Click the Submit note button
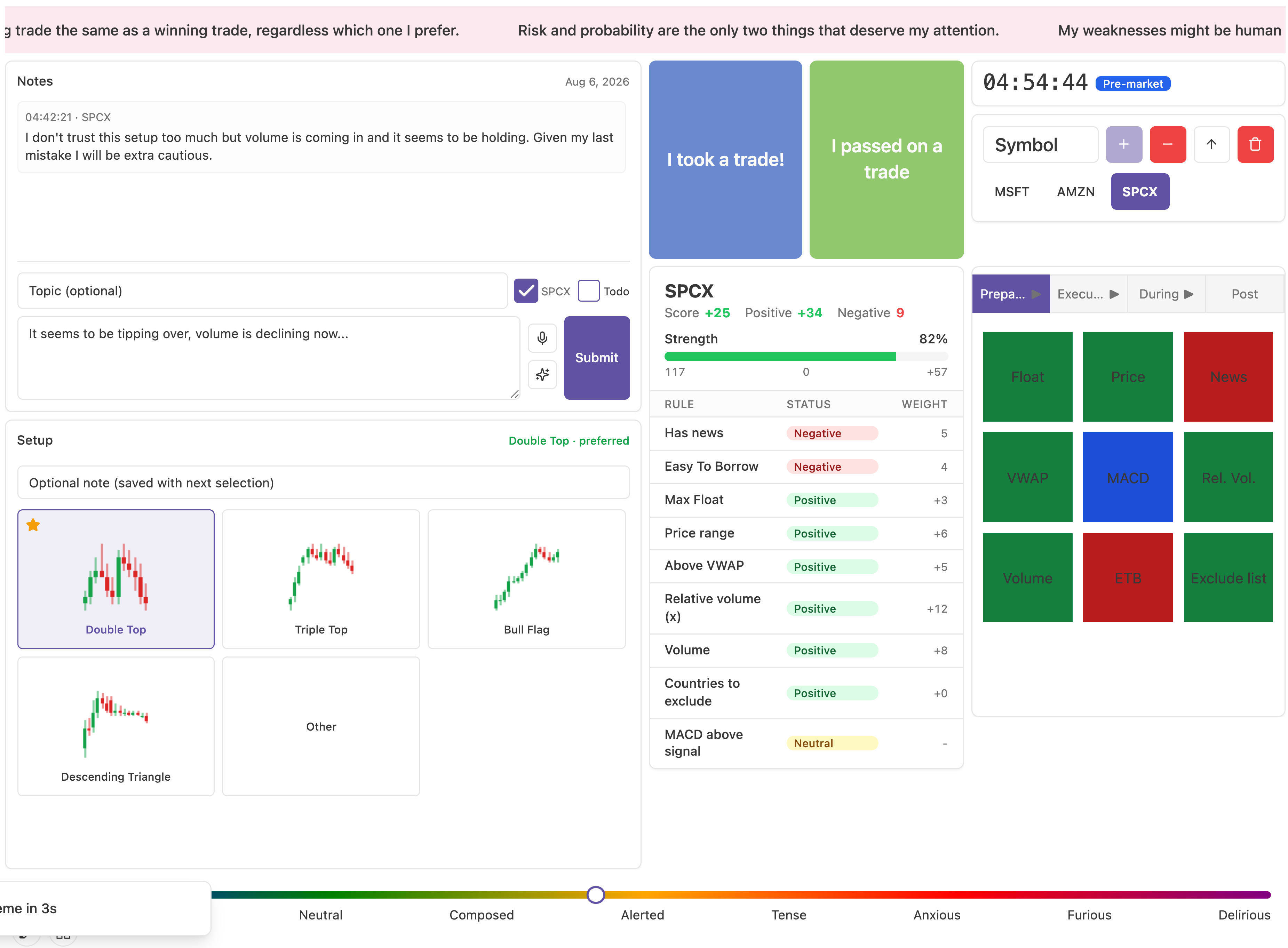Screen dimensions: 1288x948 click(596, 358)
